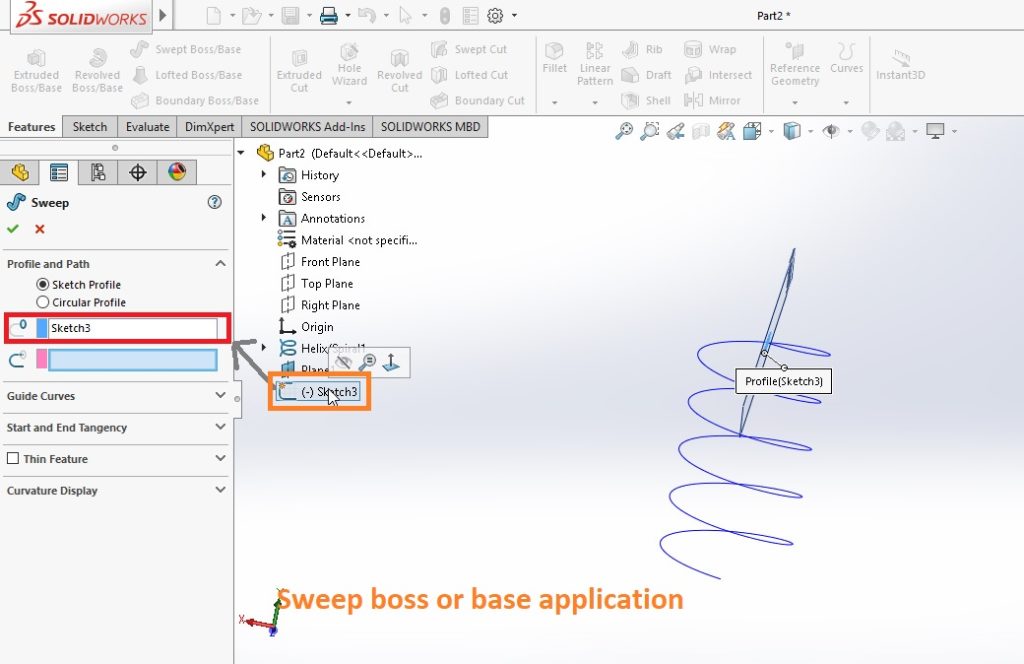Click the profile selection box showing Sketch3

click(133, 328)
